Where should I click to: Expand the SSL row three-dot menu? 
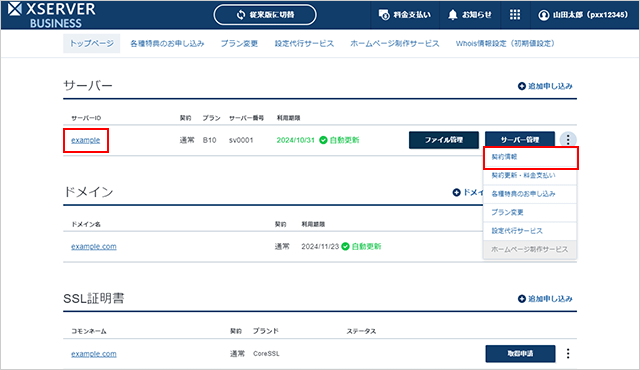click(x=568, y=353)
